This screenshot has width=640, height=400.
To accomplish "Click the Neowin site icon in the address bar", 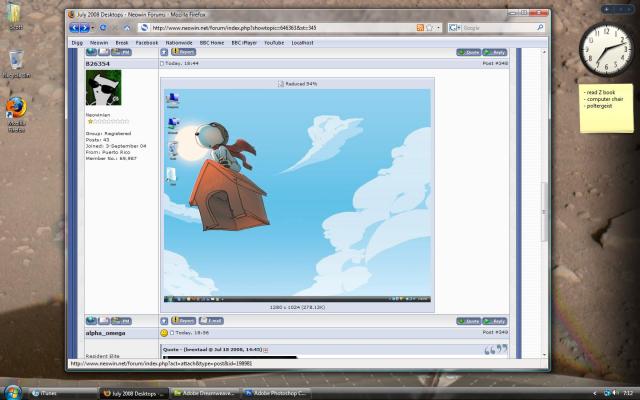I will 143,28.
